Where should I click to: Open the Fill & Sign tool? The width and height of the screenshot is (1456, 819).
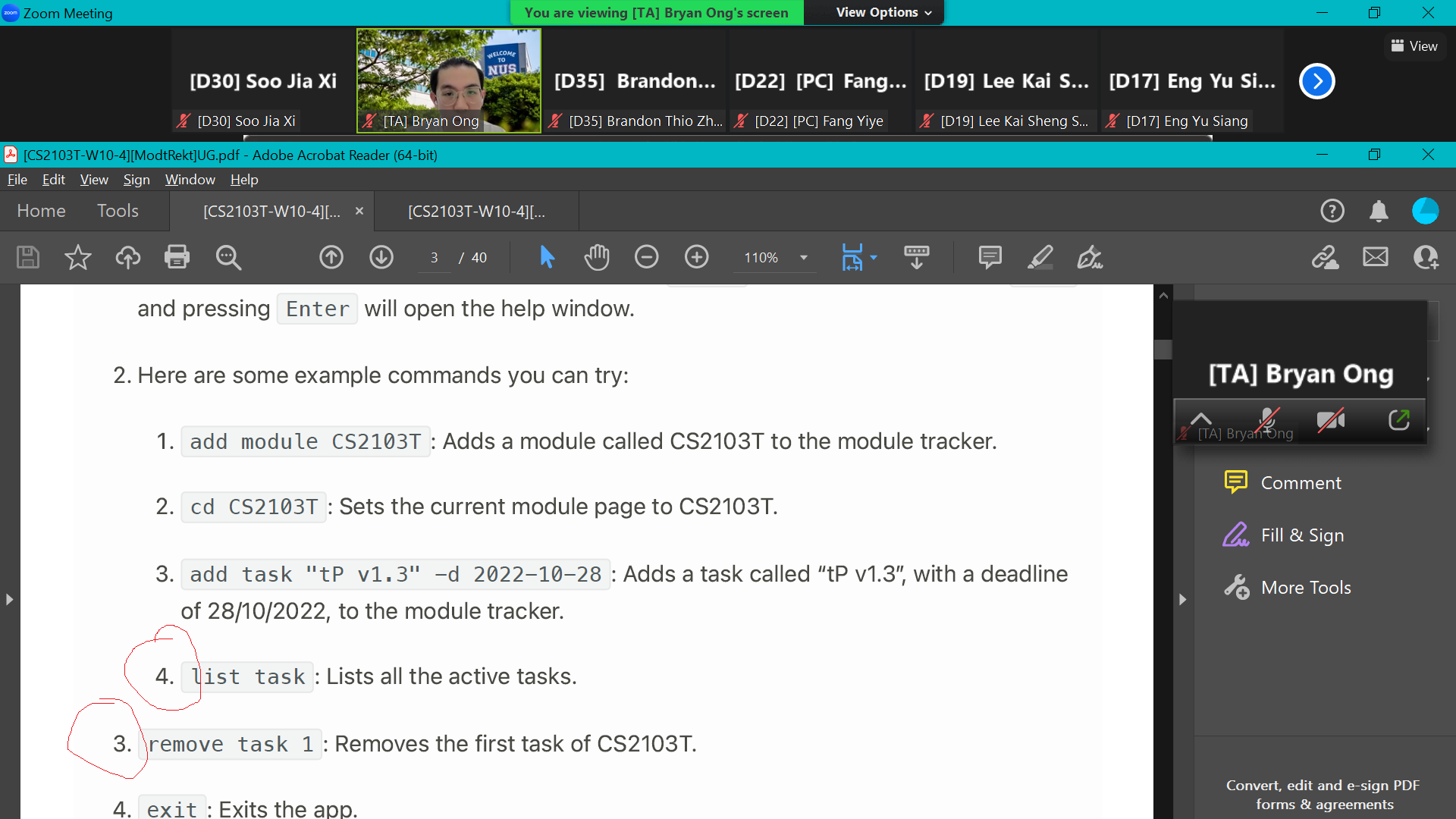(x=1301, y=535)
